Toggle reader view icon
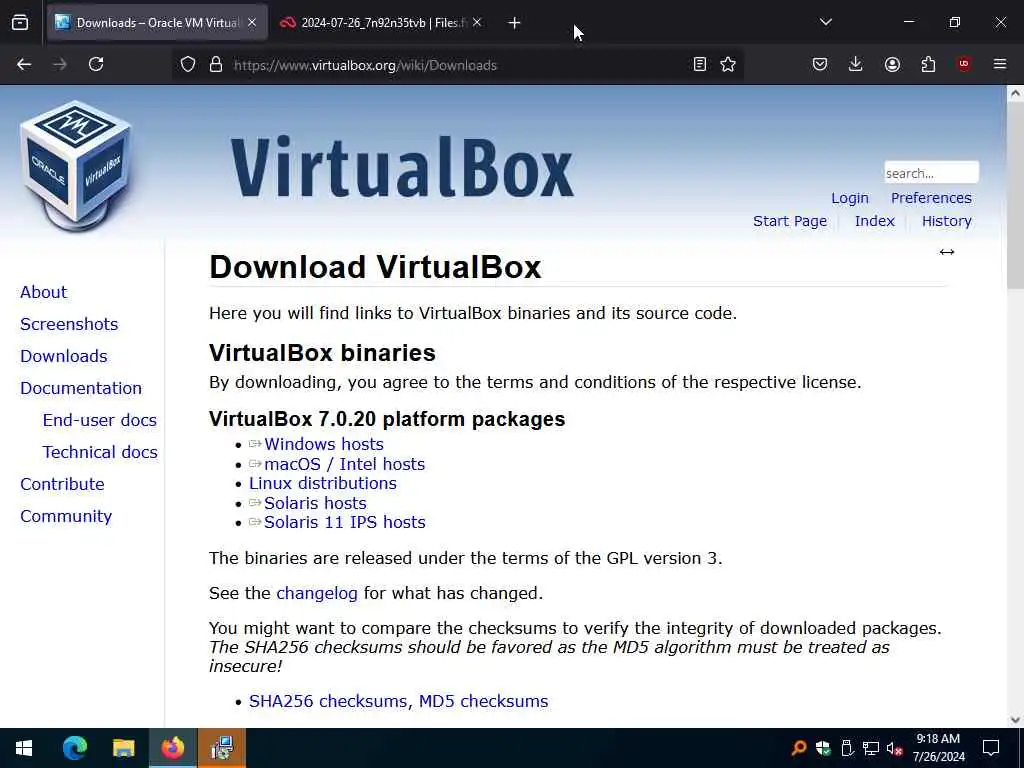The width and height of the screenshot is (1024, 768). point(699,64)
